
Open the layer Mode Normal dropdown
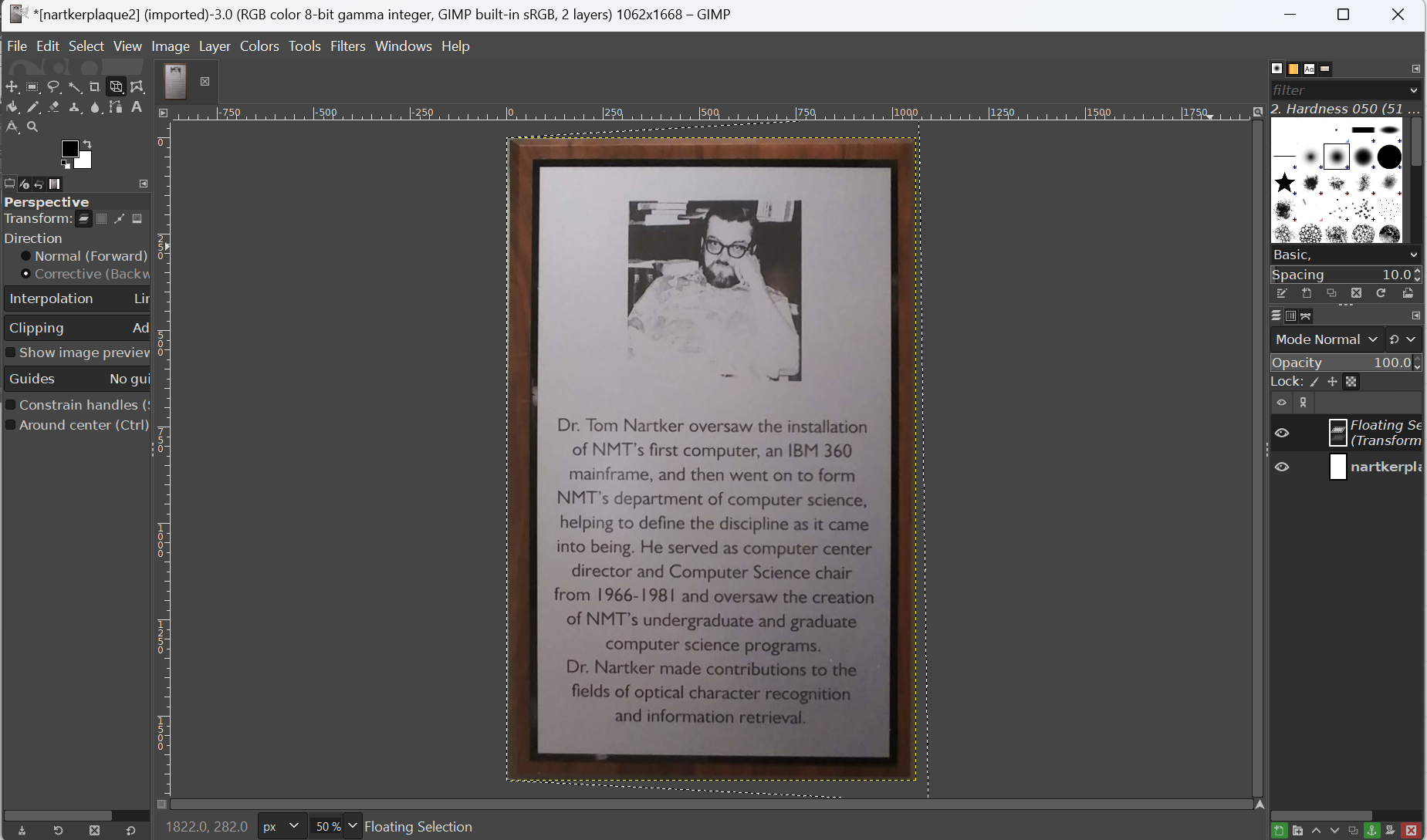click(x=1327, y=339)
